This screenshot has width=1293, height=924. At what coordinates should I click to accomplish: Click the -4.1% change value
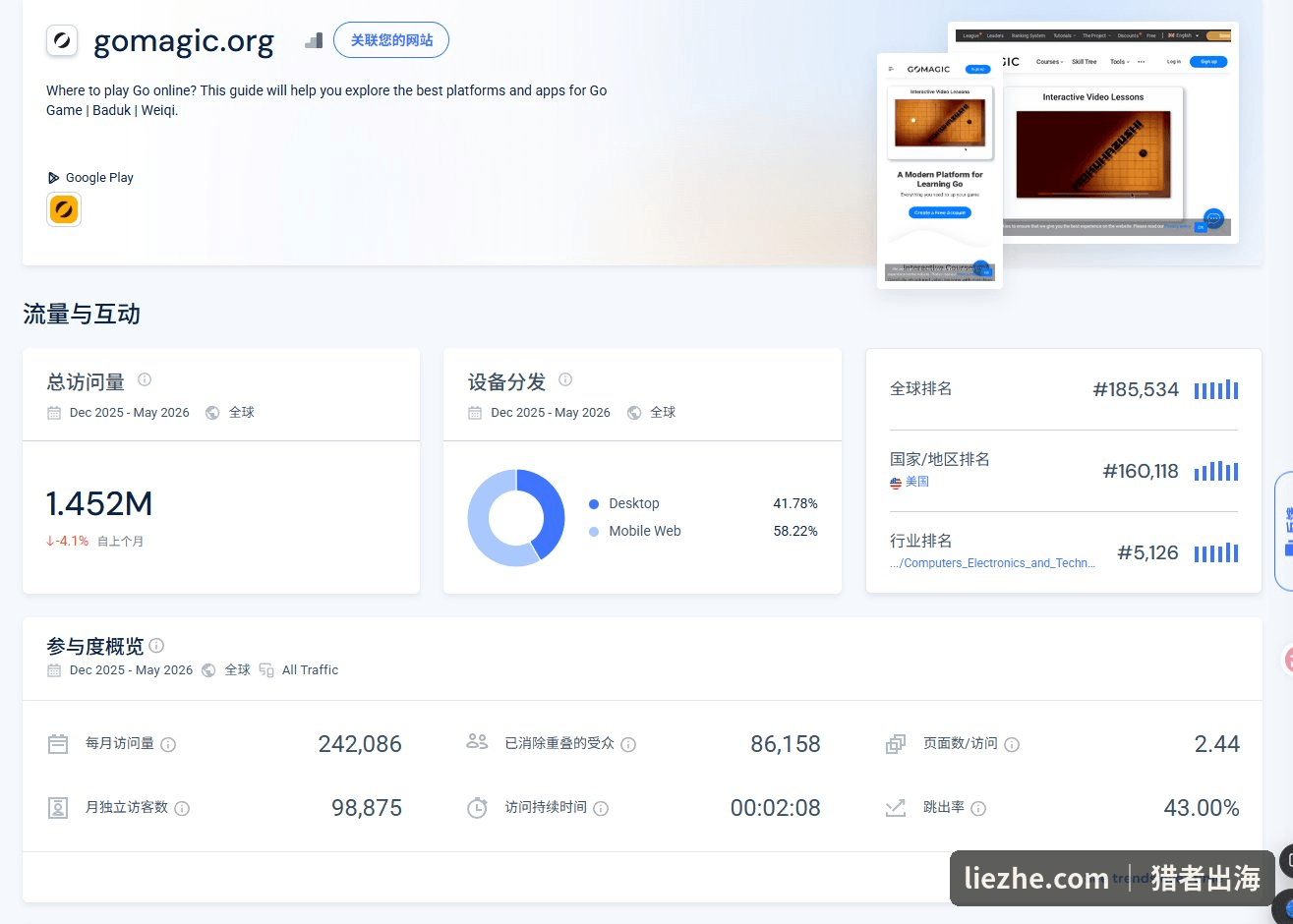pos(67,542)
